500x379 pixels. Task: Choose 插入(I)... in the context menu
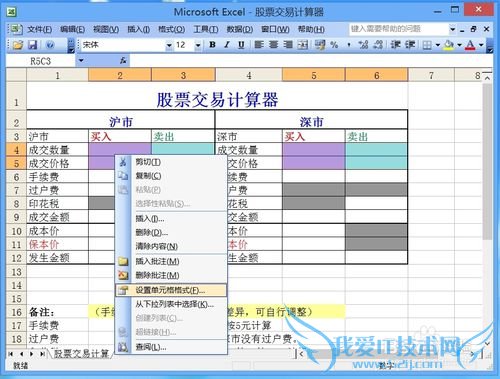coord(171,219)
